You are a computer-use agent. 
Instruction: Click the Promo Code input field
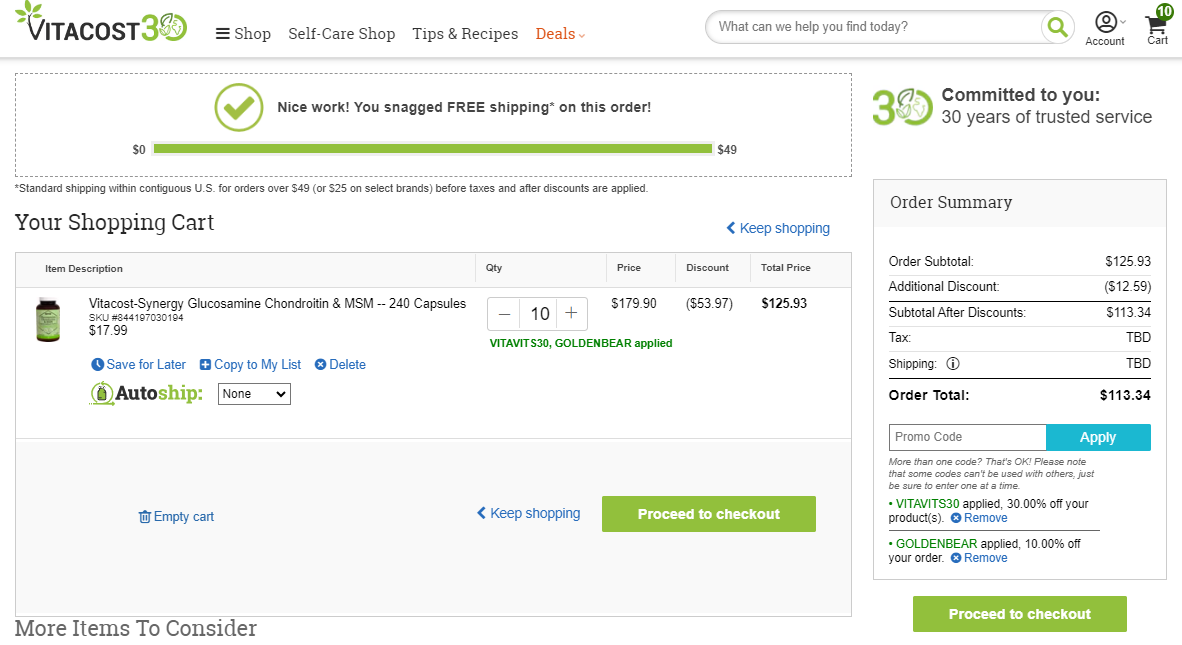pos(967,437)
